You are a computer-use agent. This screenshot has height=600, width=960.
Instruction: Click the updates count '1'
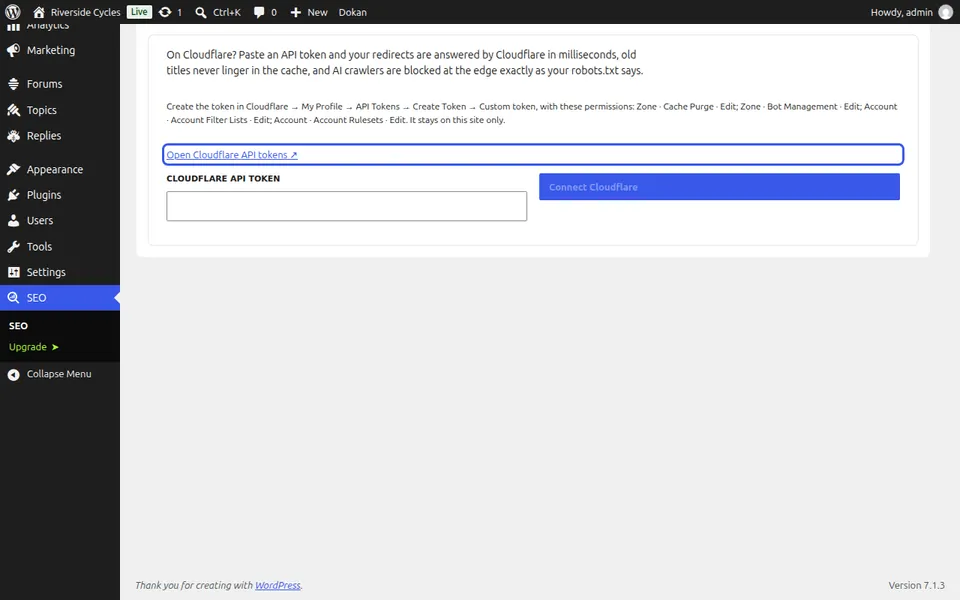179,12
